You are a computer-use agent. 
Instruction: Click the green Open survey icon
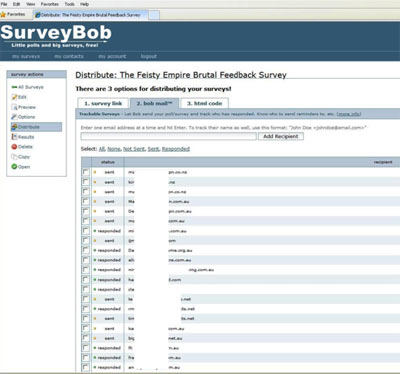click(x=14, y=166)
